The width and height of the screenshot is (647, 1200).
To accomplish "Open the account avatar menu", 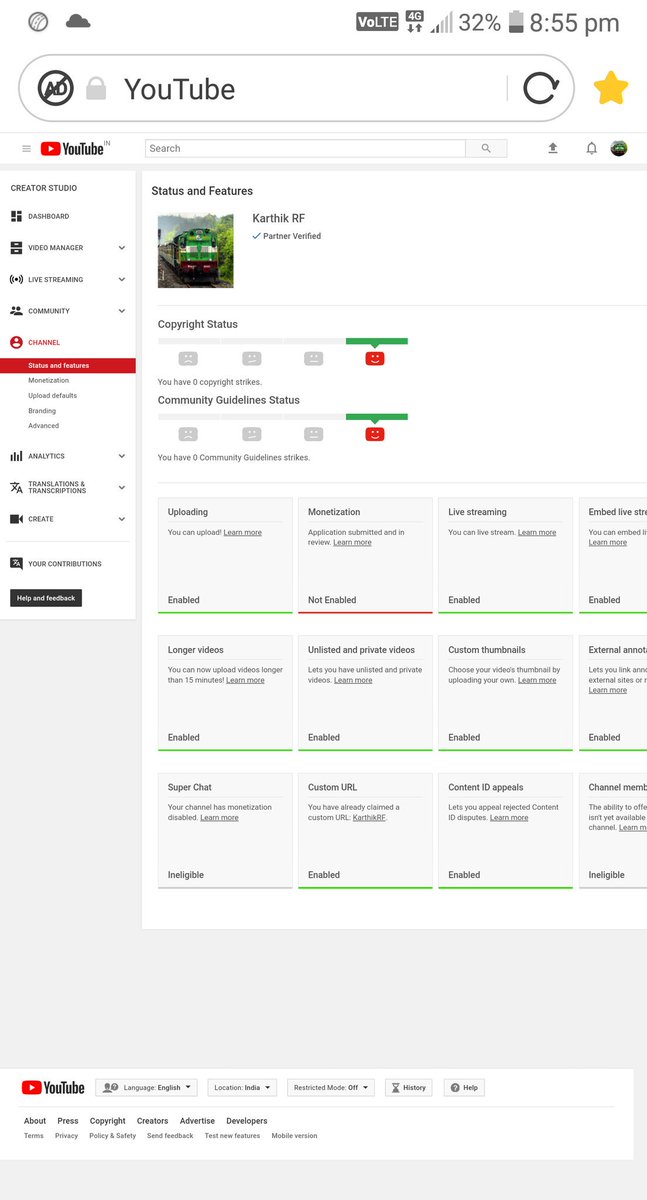I will point(619,148).
